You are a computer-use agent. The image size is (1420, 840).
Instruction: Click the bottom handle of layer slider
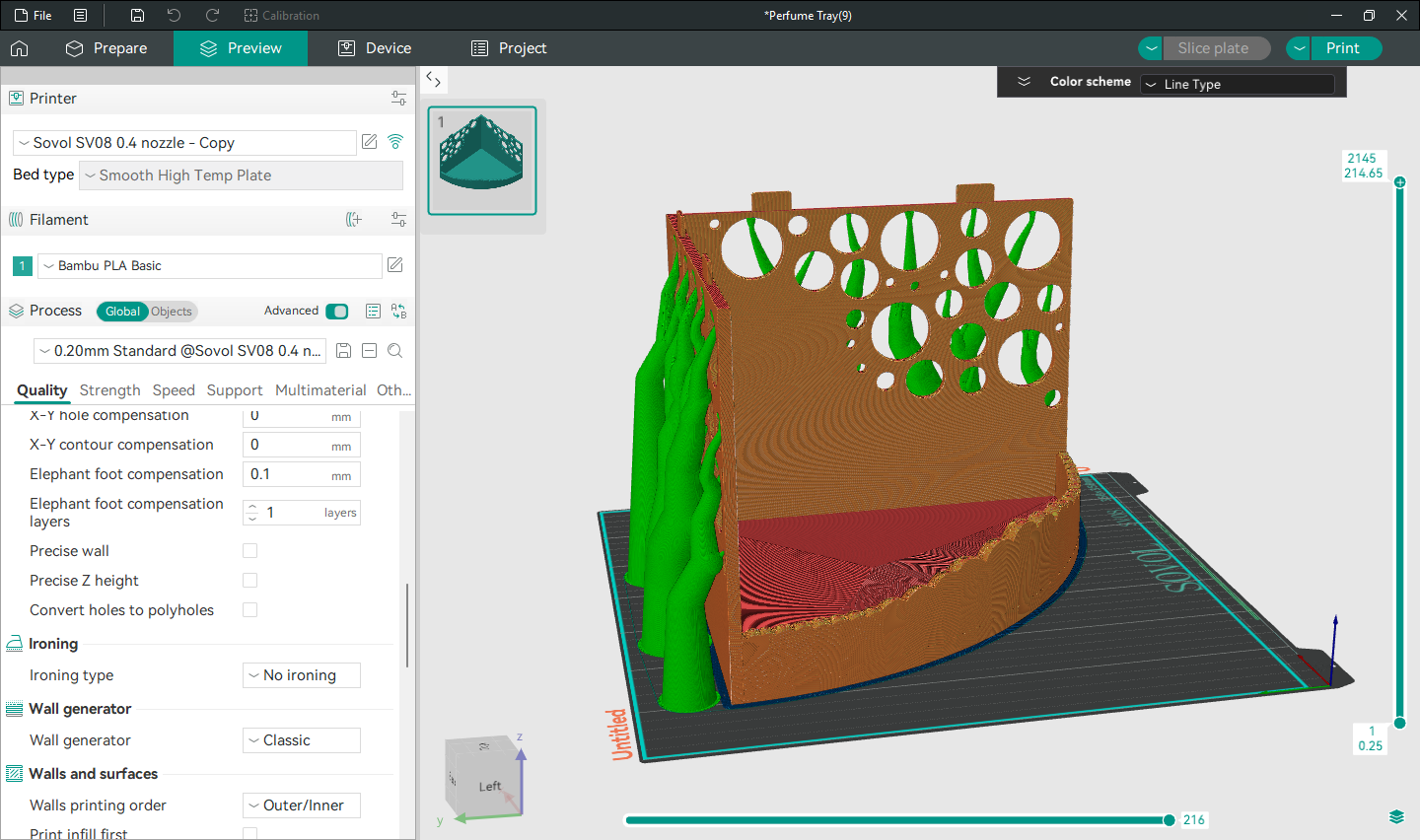point(1399,724)
